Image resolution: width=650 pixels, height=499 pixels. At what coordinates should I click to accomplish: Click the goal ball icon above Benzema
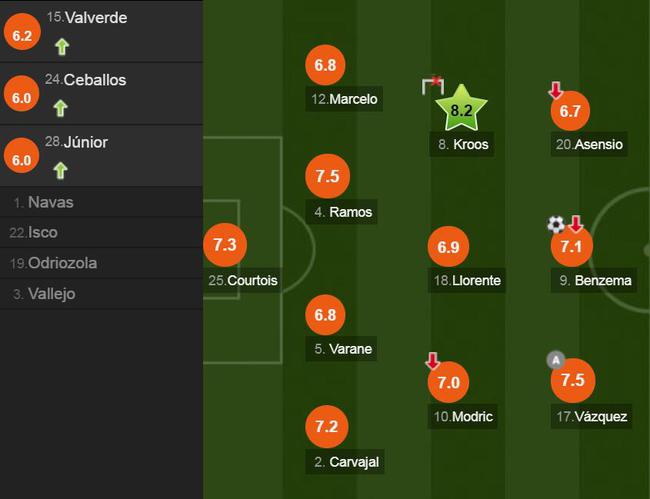tap(556, 224)
